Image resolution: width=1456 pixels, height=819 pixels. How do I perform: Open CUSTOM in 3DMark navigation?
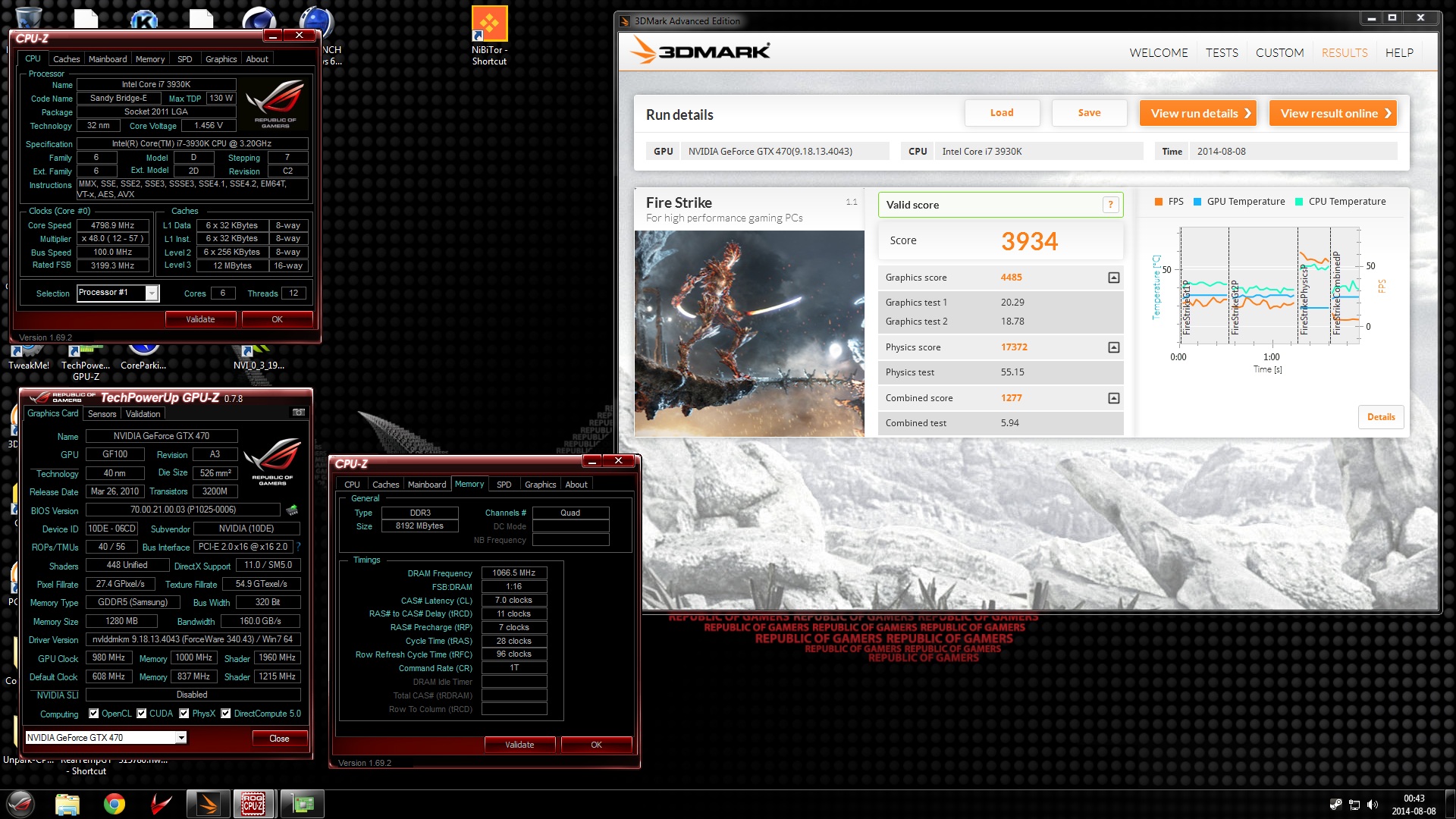[1279, 53]
